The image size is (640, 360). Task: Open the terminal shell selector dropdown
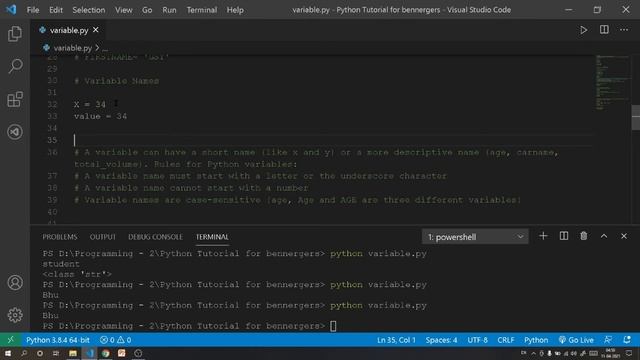coord(475,237)
